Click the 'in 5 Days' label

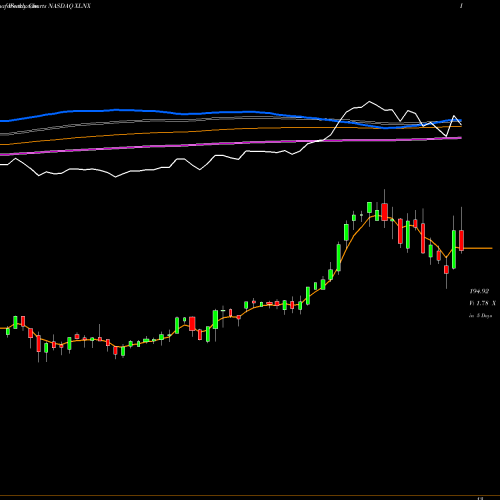click(480, 315)
